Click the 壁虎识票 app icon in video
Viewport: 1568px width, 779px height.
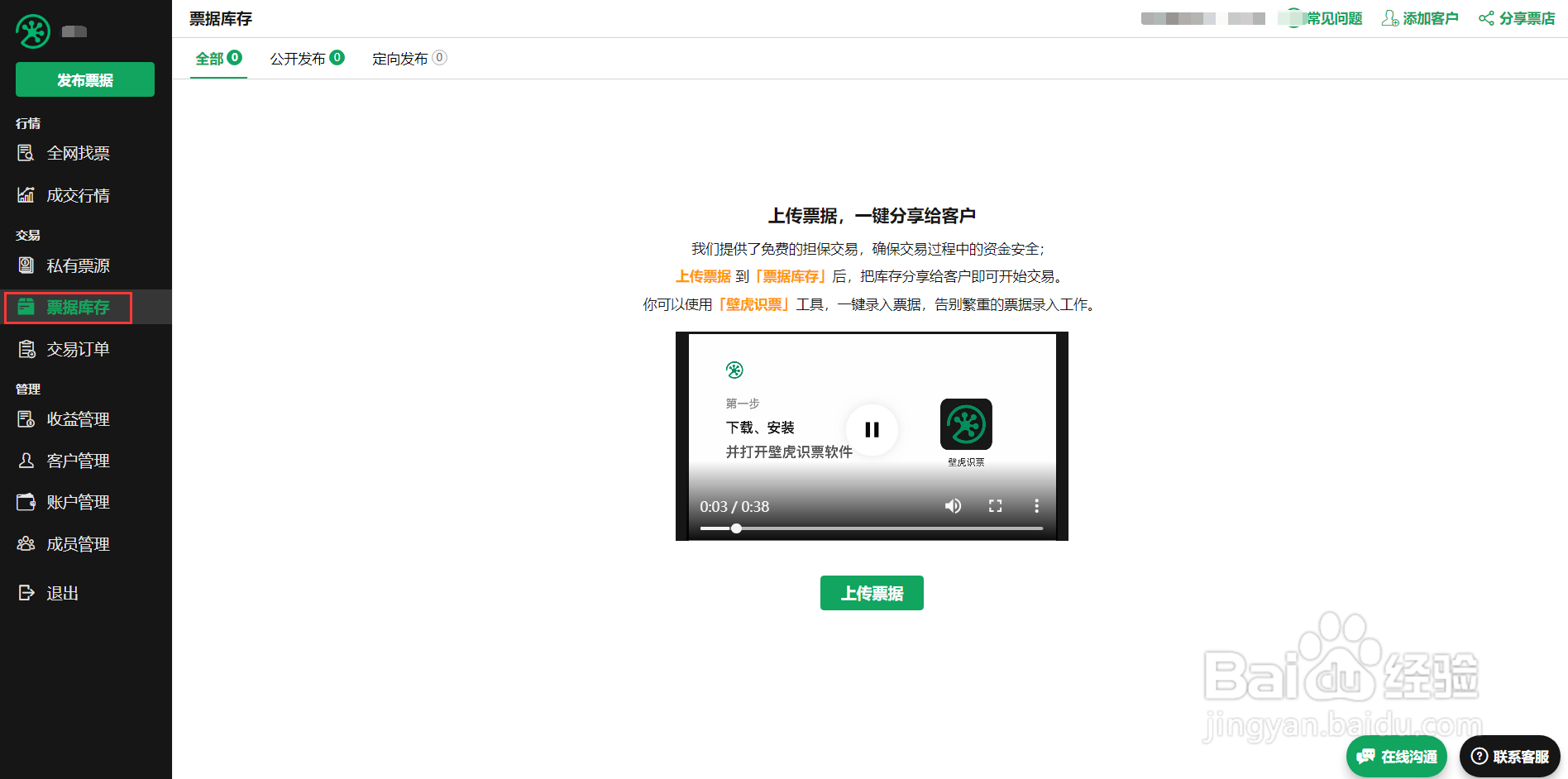coord(966,424)
